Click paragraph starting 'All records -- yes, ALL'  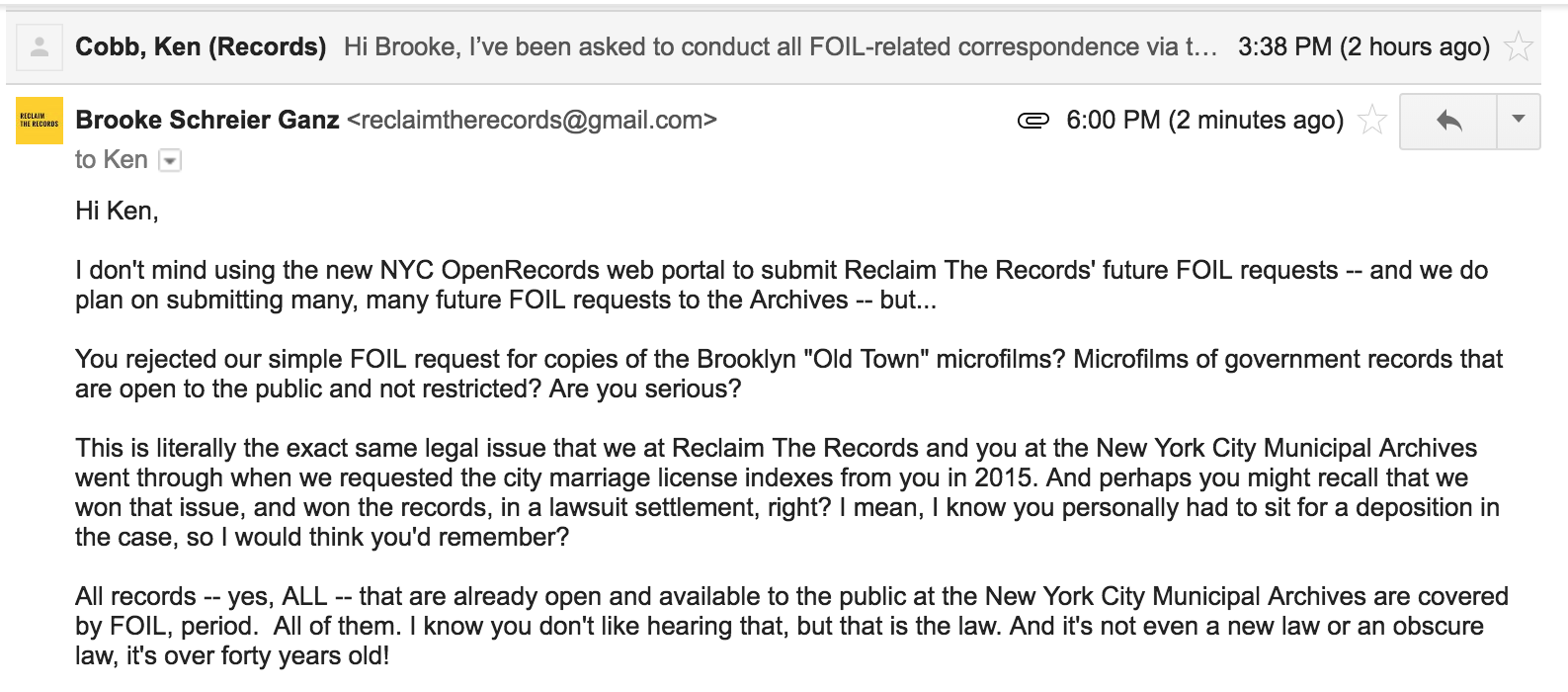[791, 626]
